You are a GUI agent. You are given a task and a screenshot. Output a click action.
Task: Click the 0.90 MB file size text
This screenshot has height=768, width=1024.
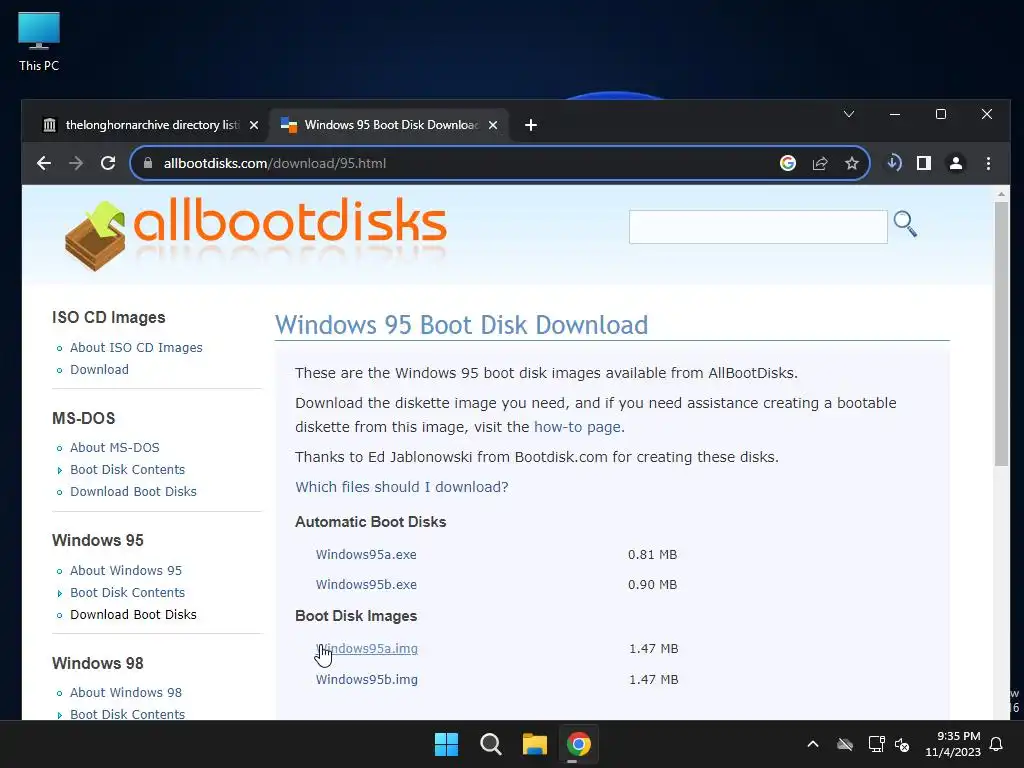(x=652, y=584)
